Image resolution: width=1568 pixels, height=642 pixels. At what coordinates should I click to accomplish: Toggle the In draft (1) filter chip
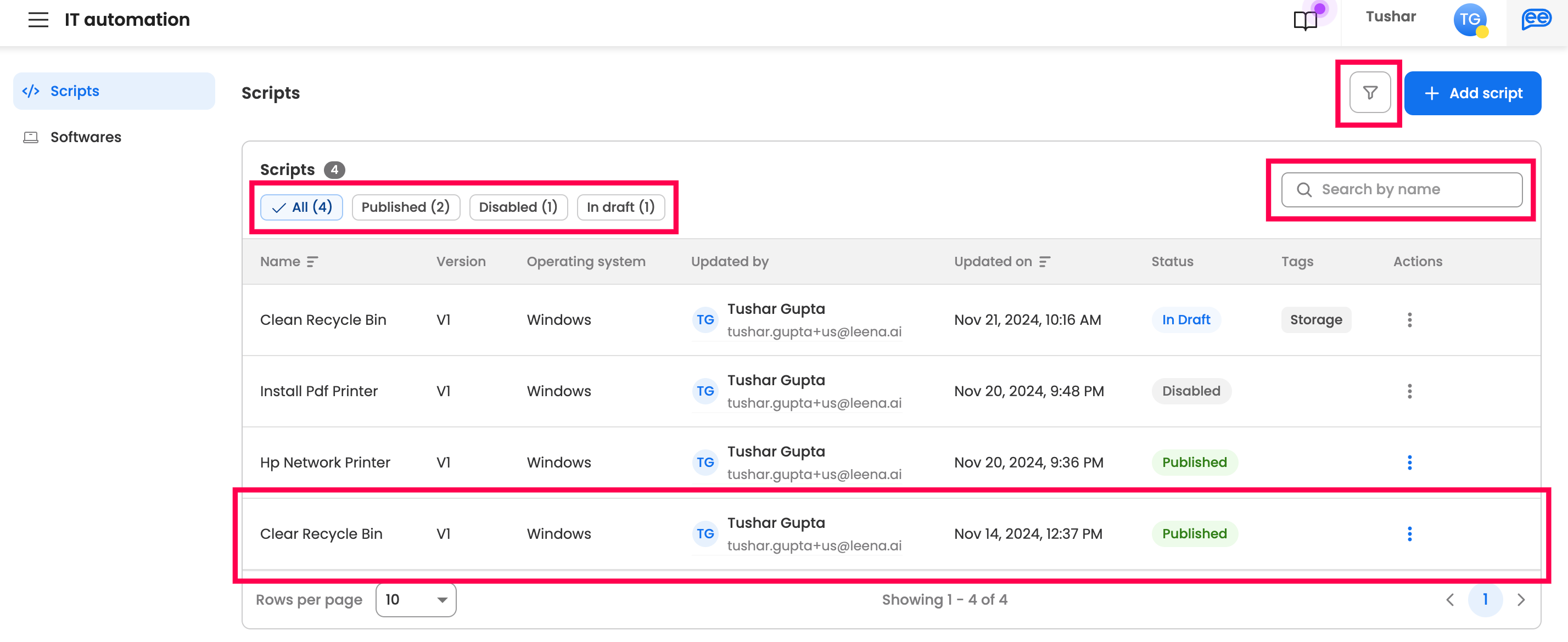coord(620,207)
